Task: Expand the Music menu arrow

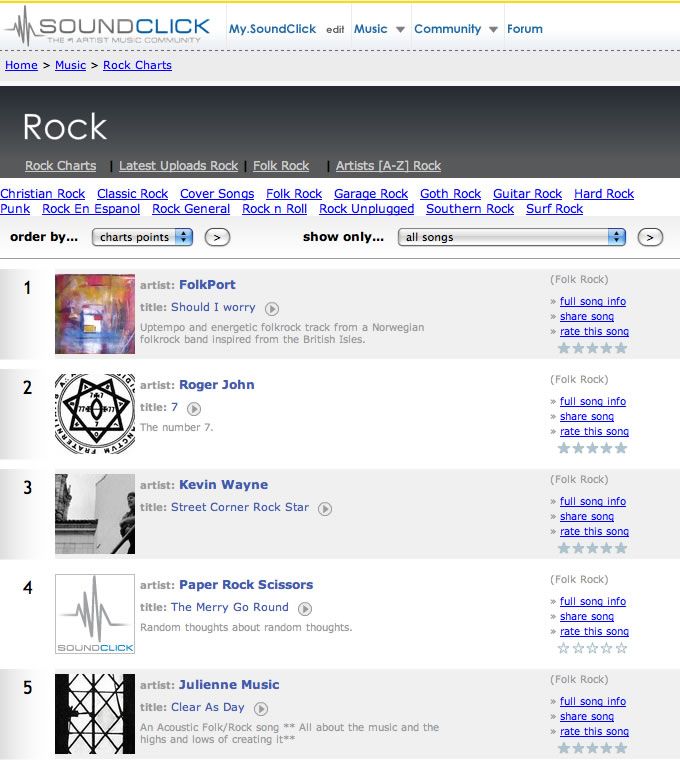Action: tap(400, 29)
